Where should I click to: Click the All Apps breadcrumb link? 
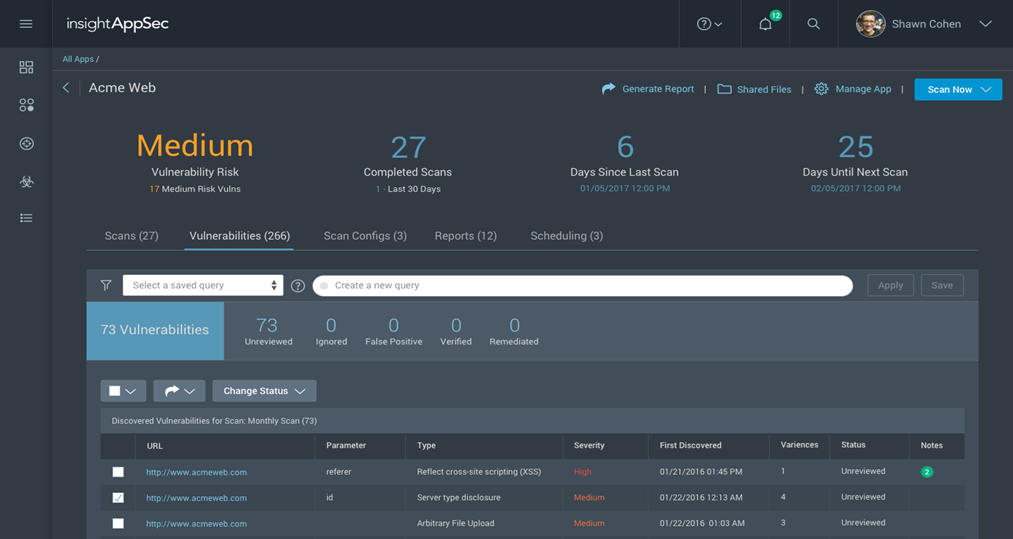[x=78, y=59]
